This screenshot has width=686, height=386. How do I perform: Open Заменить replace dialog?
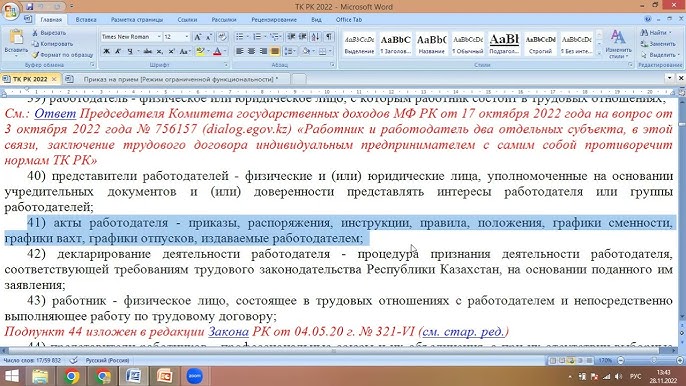pos(658,44)
